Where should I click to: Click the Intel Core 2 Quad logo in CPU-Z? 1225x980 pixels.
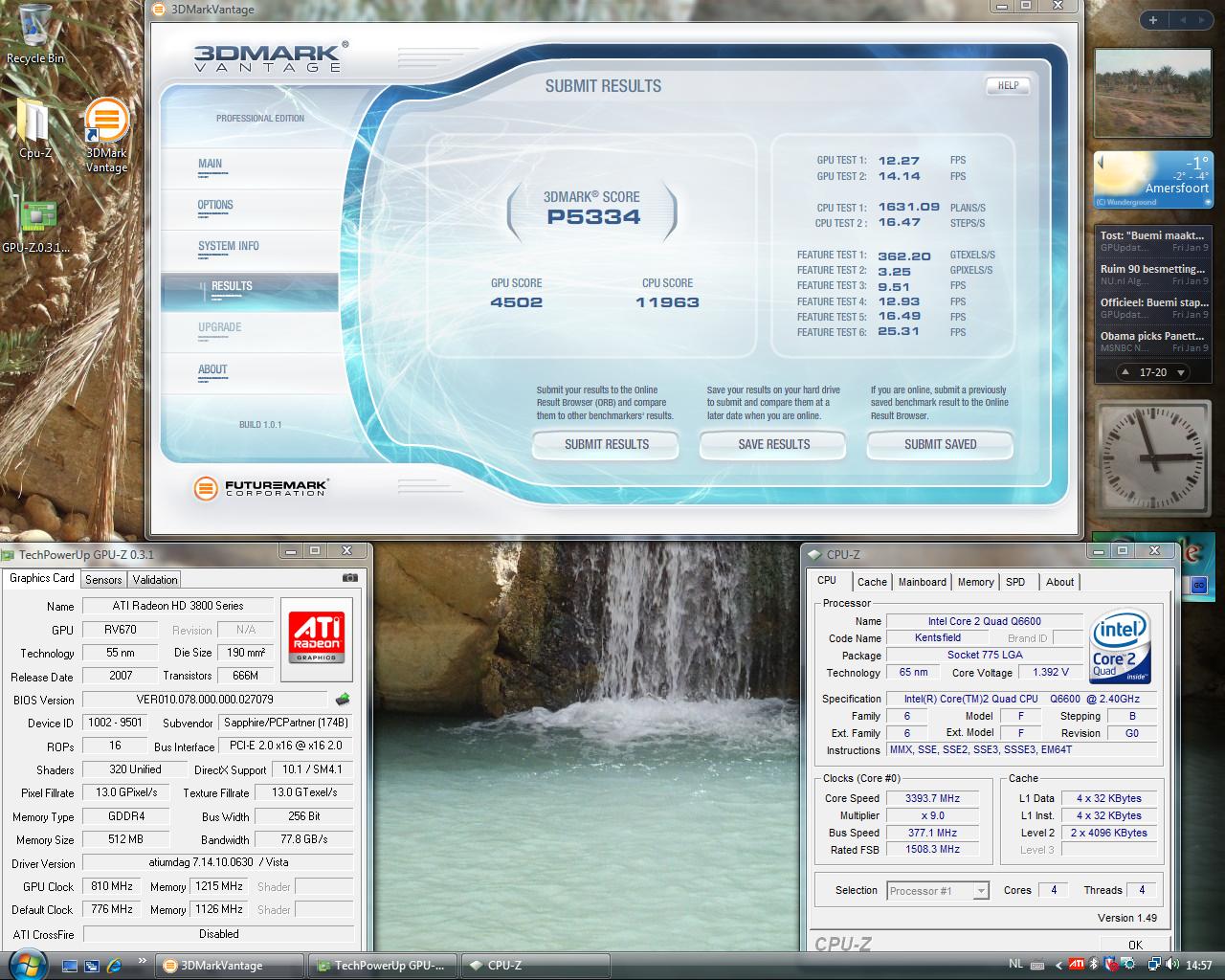coord(1121,646)
